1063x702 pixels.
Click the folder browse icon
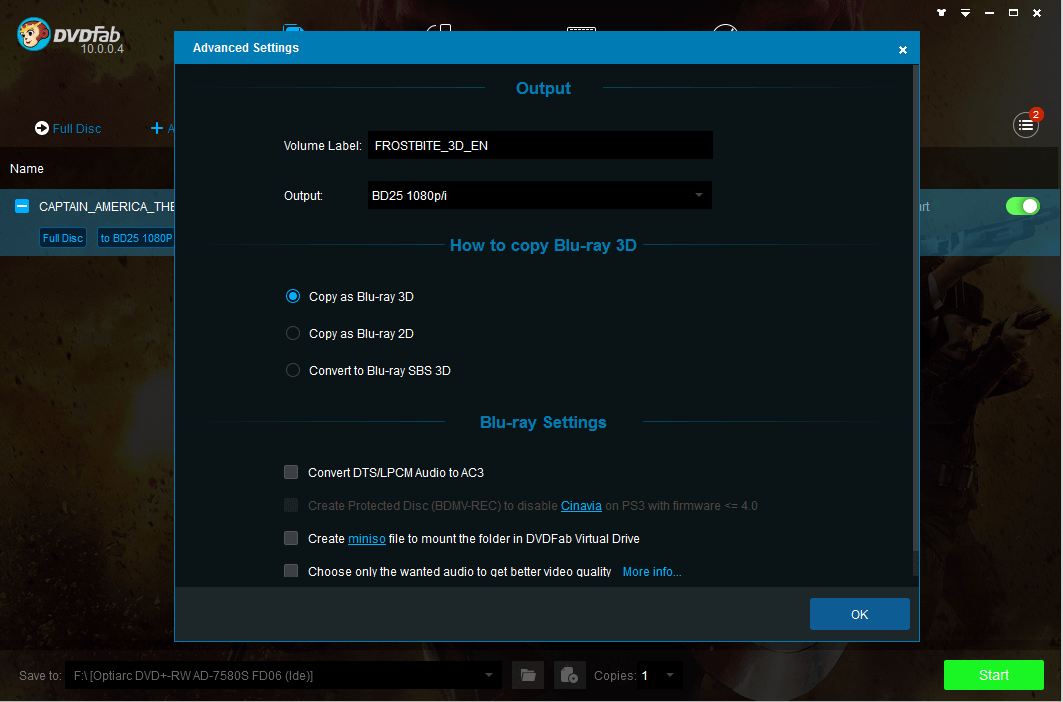pyautogui.click(x=528, y=676)
